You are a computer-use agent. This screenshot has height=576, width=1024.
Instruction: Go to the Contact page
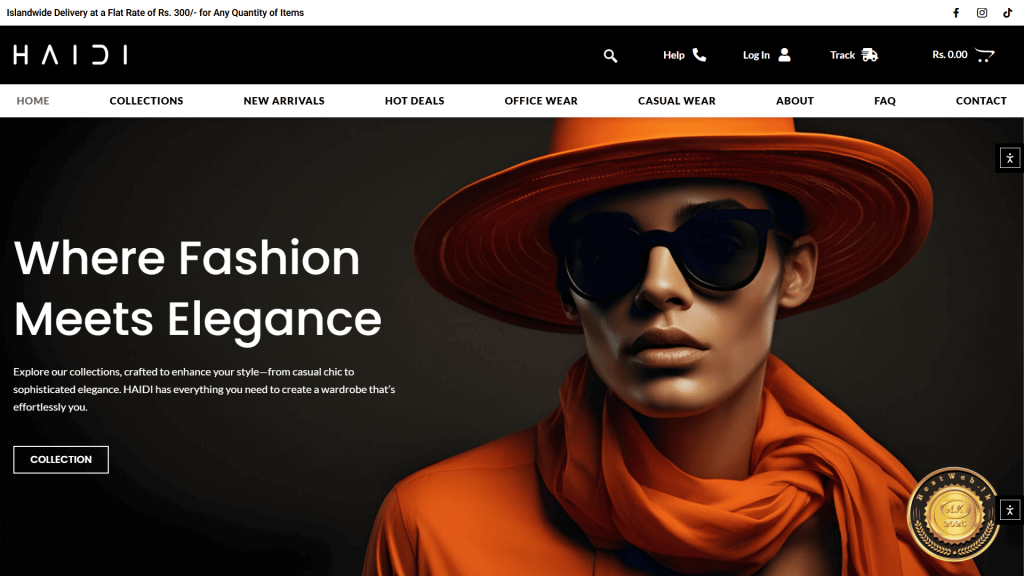[x=981, y=101]
